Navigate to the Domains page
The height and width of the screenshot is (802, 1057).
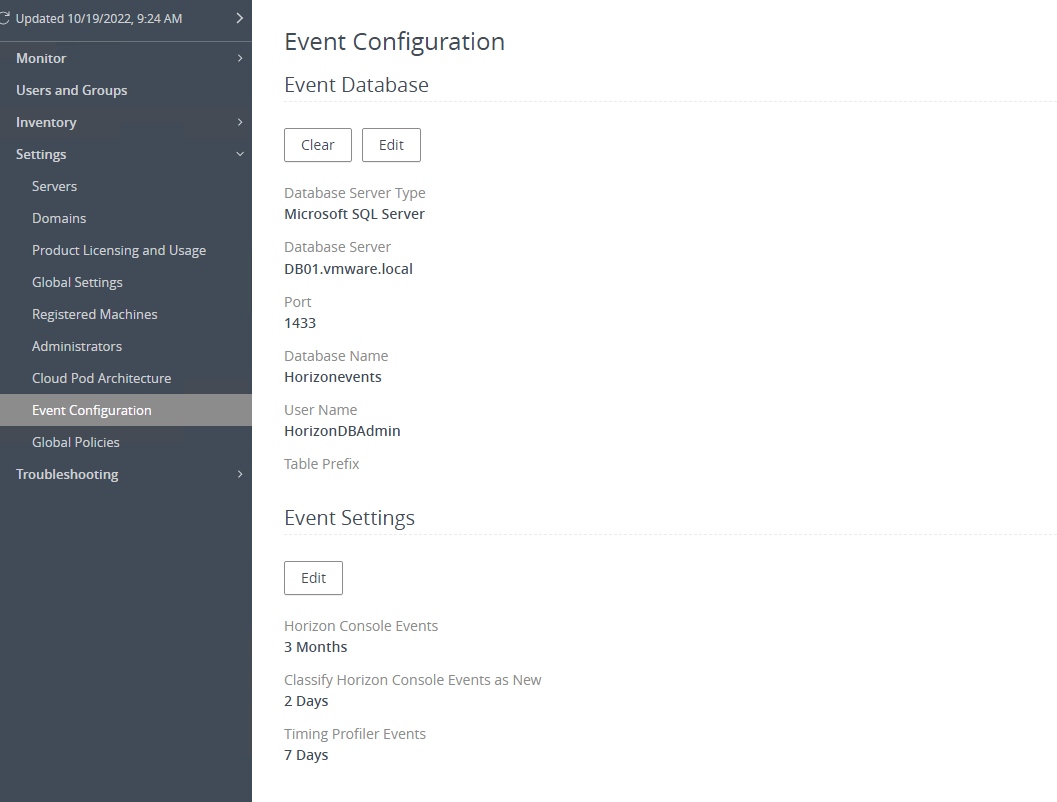click(x=58, y=218)
